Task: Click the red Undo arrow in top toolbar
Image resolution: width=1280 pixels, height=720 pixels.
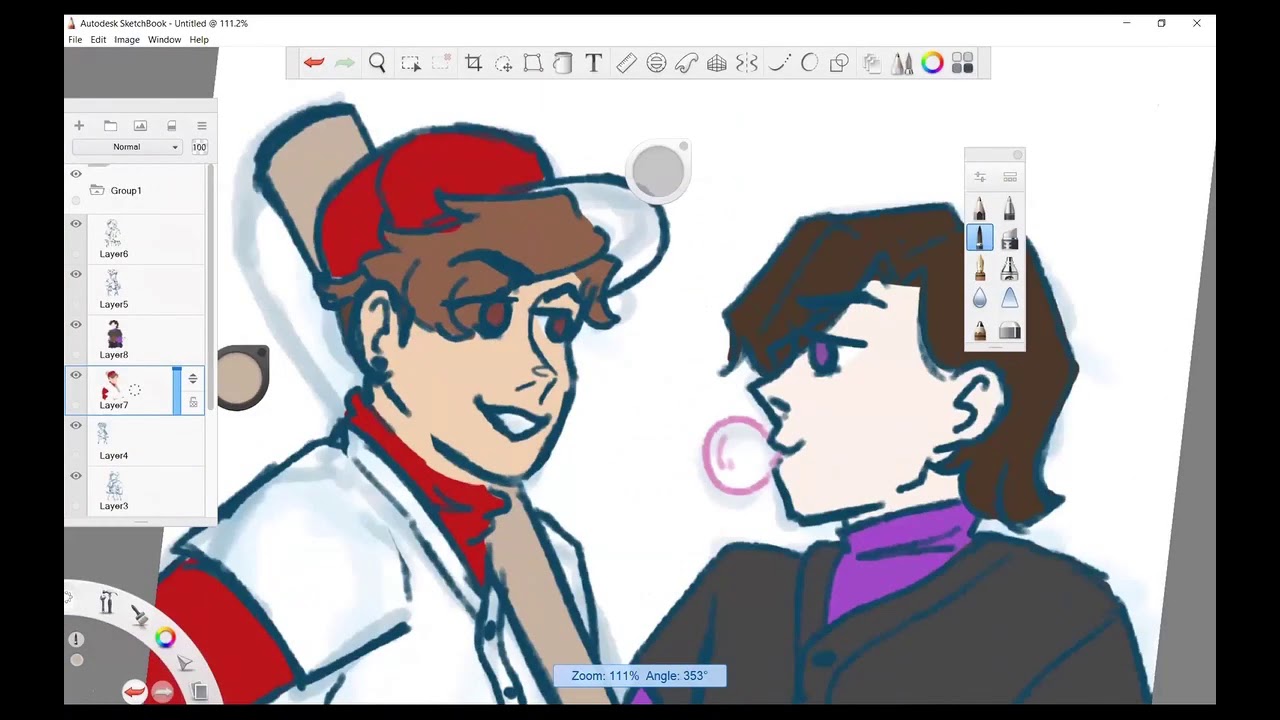Action: click(314, 63)
